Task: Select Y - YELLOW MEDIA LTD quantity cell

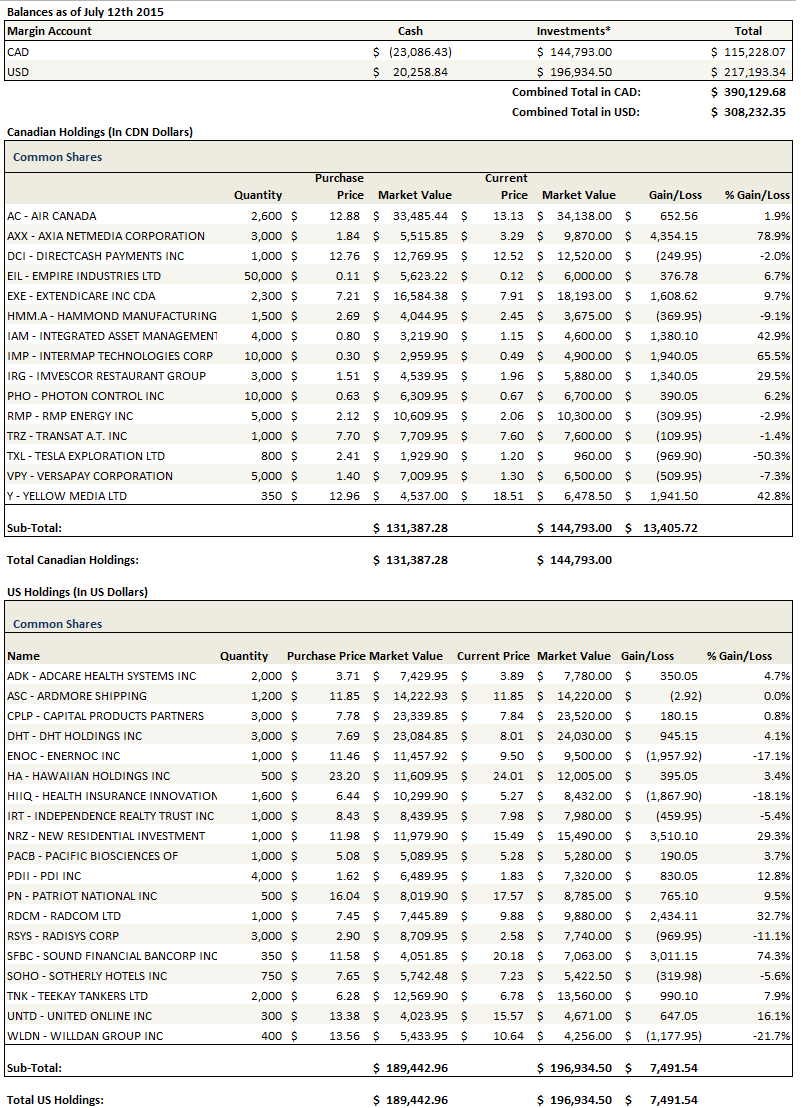Action: (268, 496)
